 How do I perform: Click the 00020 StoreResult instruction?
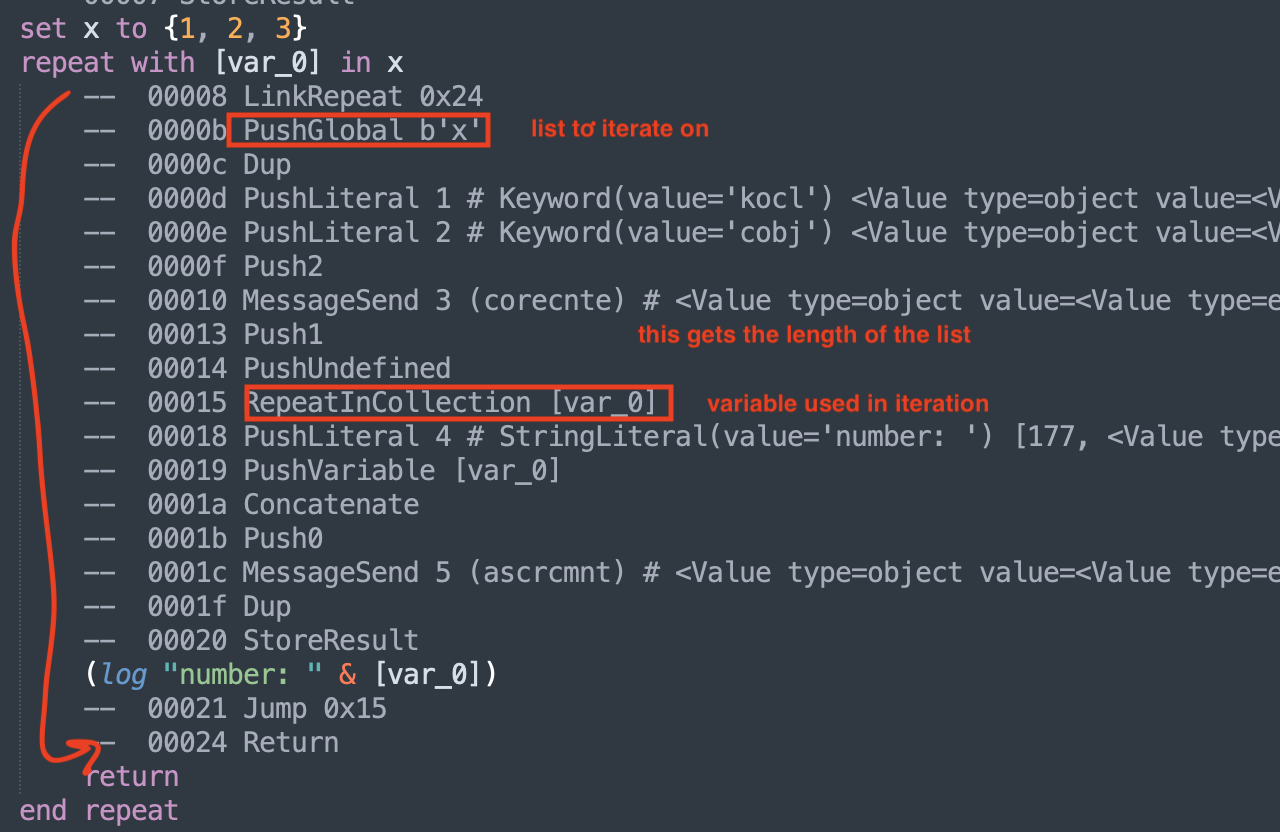click(331, 640)
